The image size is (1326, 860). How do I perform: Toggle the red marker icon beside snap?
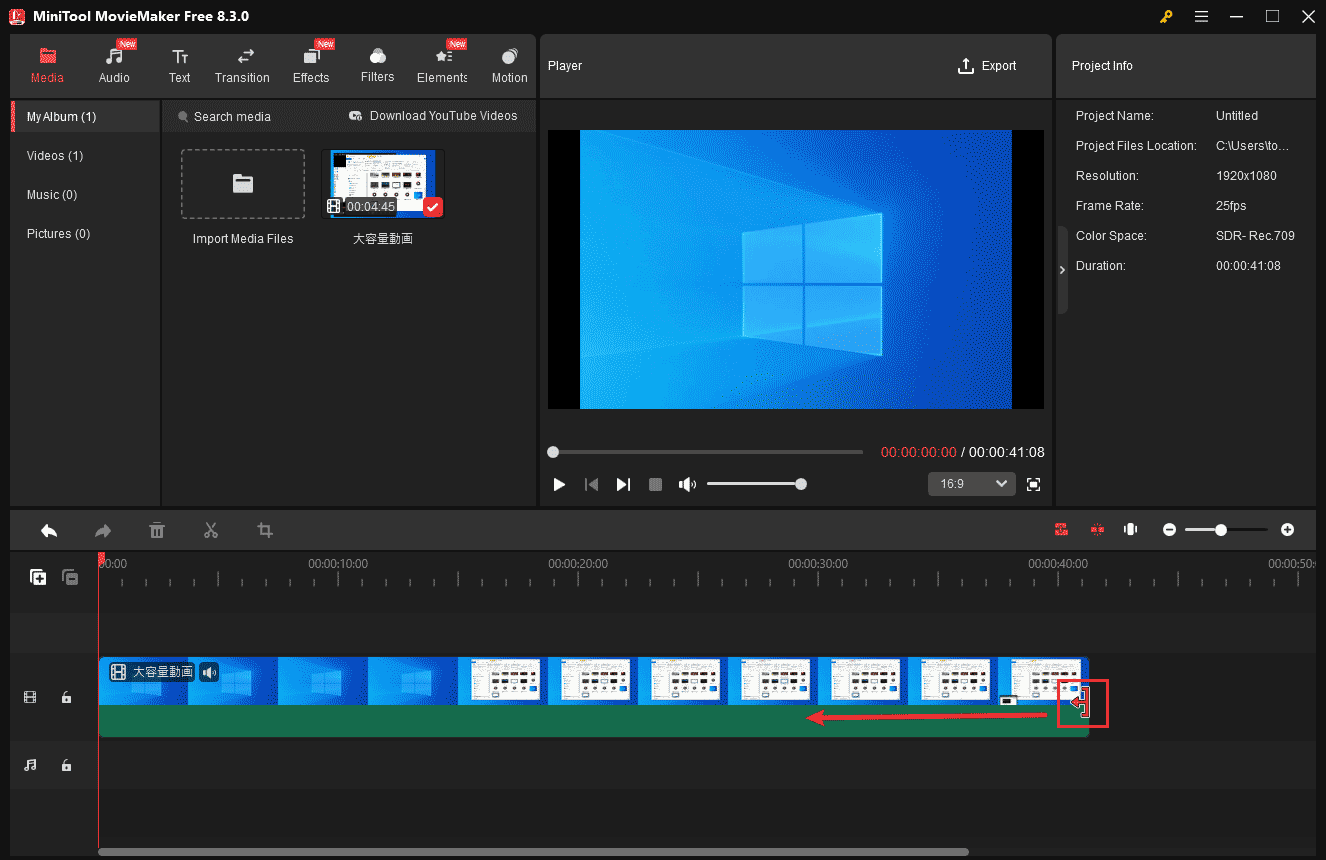coord(1097,529)
